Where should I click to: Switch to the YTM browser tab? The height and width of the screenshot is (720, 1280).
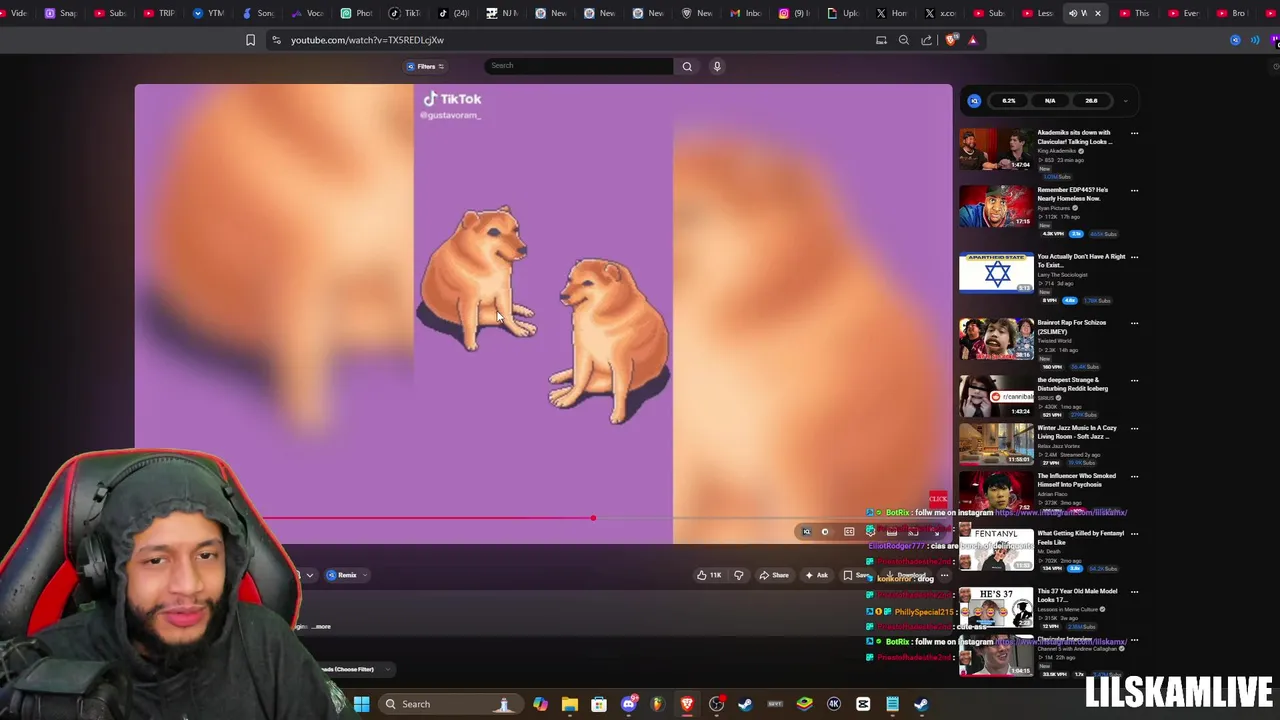(x=208, y=13)
